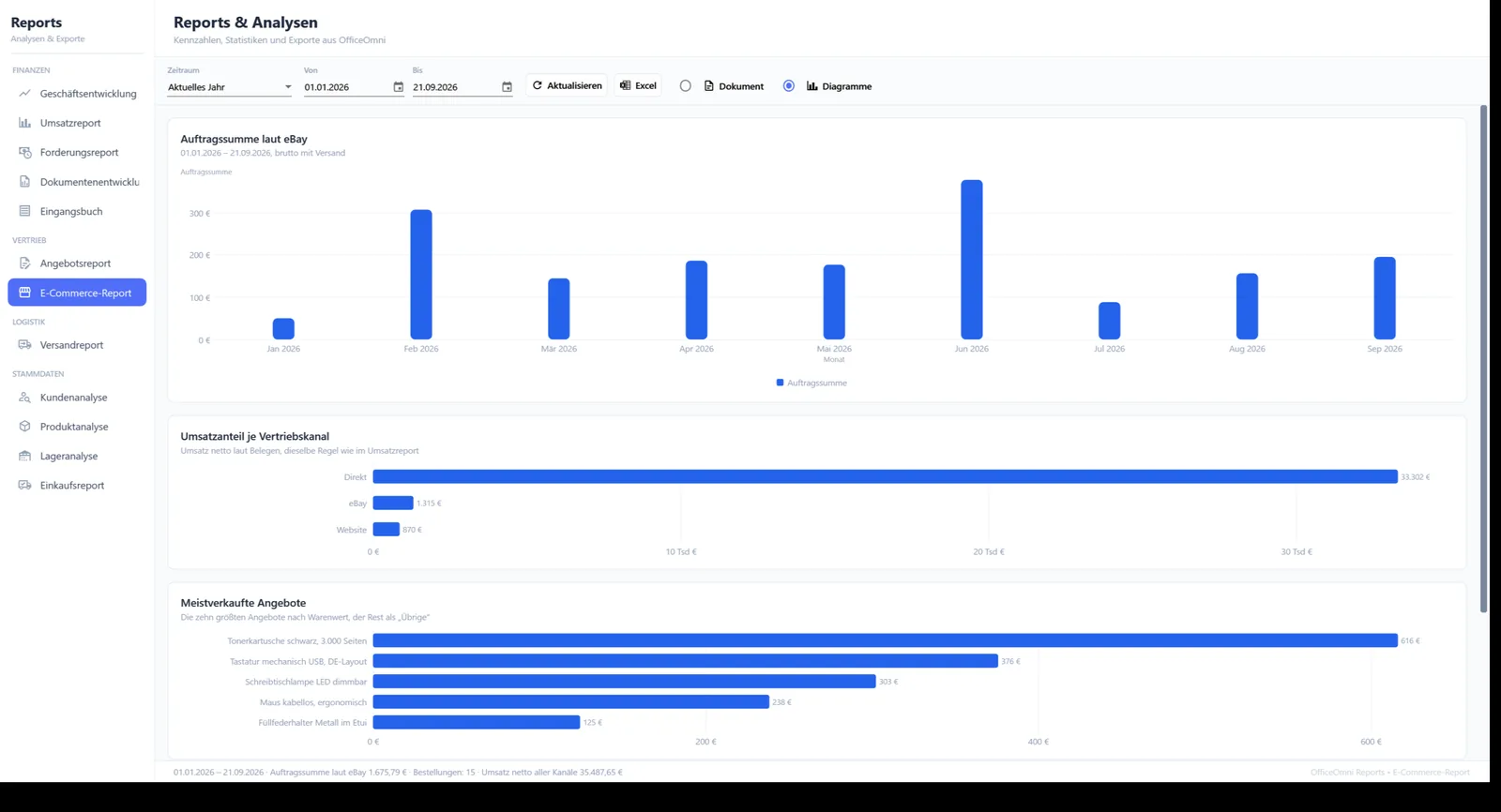This screenshot has height=812, width=1501.
Task: Click the Aktualisieren button
Action: coord(567,85)
